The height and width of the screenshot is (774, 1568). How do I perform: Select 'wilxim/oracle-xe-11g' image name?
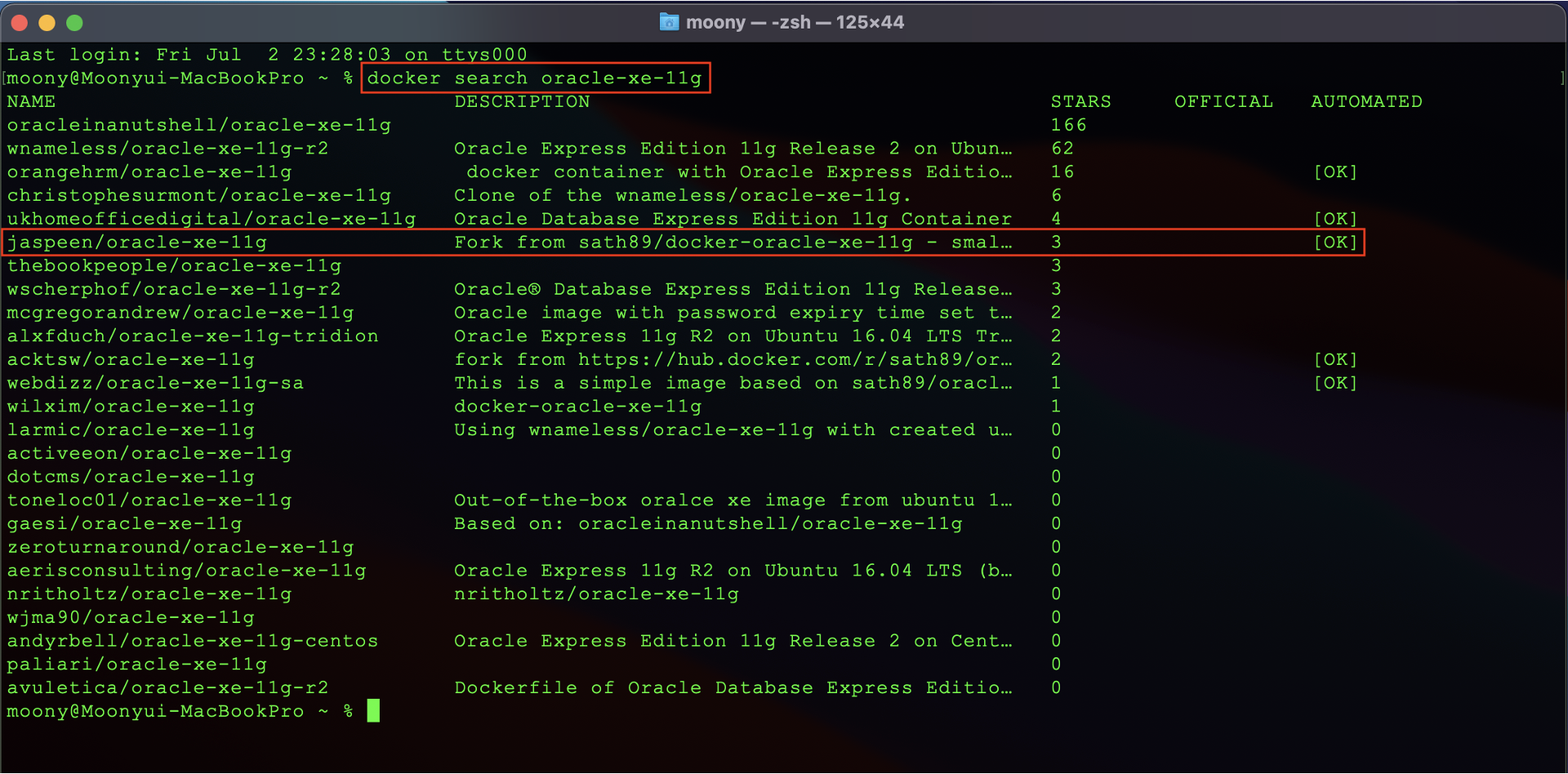pos(131,407)
